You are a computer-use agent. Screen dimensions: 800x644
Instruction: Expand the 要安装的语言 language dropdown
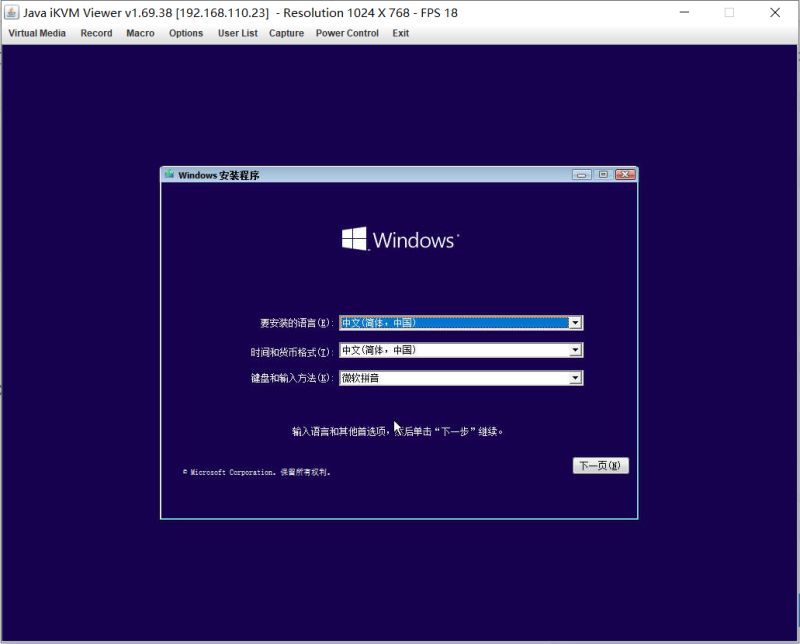click(576, 322)
